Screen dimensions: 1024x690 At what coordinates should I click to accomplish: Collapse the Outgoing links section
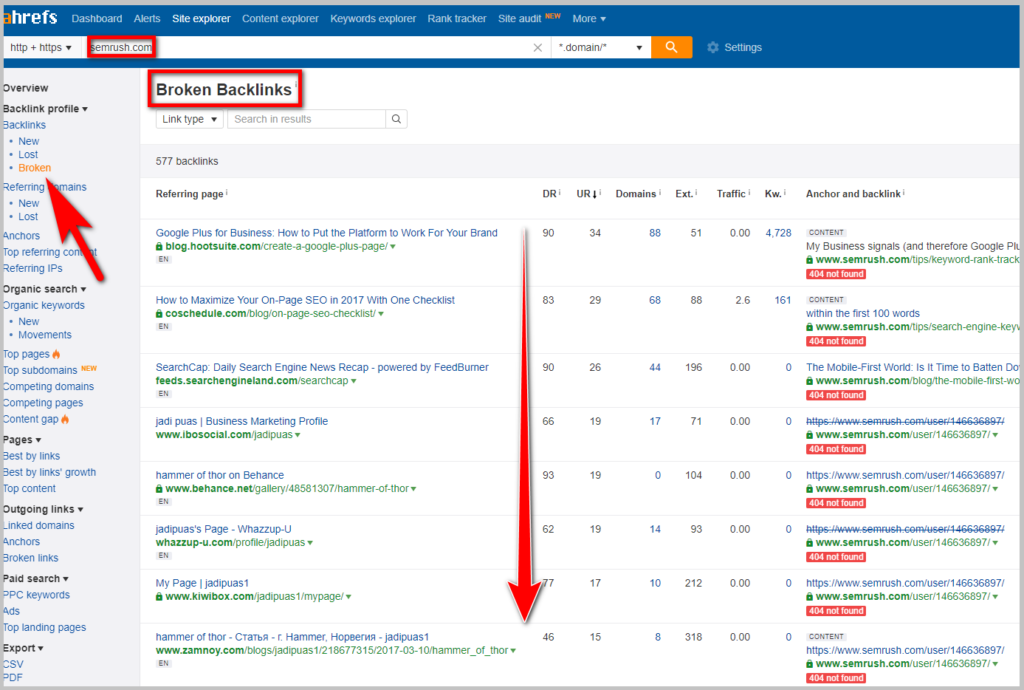click(x=43, y=509)
